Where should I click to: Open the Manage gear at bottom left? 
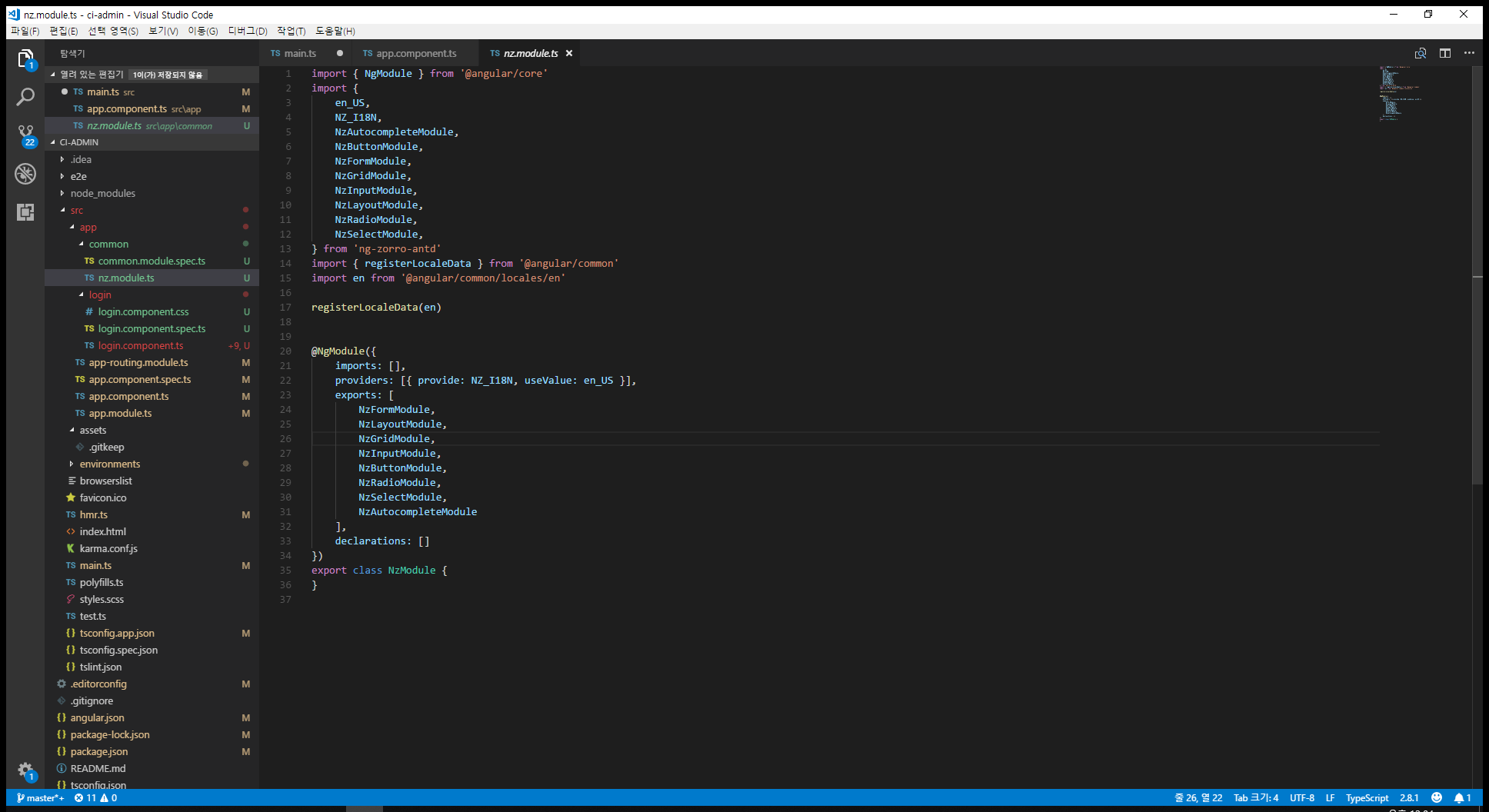coord(25,770)
